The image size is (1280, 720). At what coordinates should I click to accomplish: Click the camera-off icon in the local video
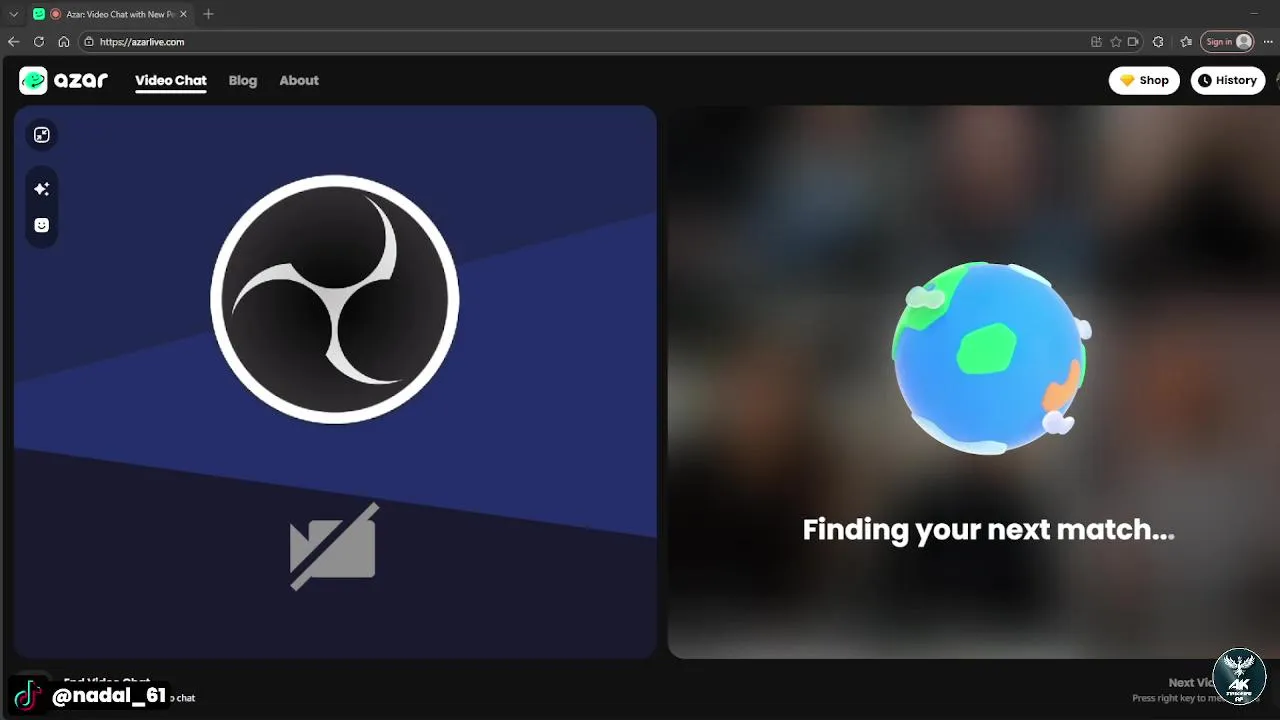click(334, 547)
